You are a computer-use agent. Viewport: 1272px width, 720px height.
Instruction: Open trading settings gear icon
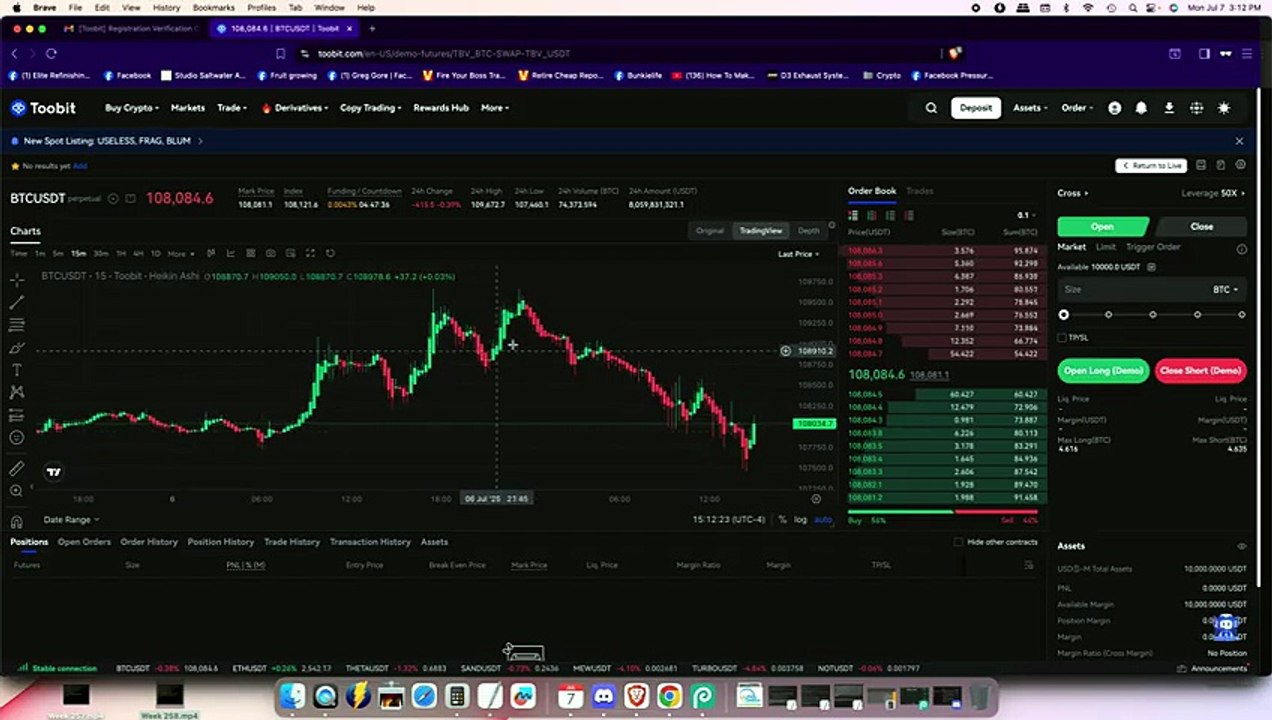coord(1241,165)
